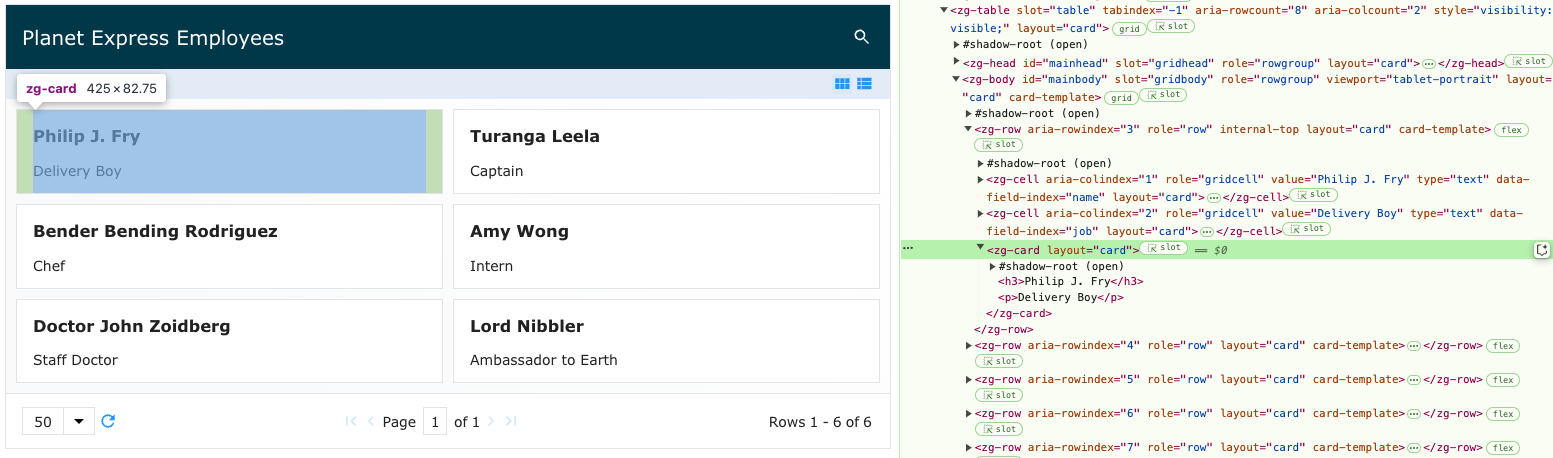The height and width of the screenshot is (458, 1553).
Task: Collapse zg-row aria-rowindex 3 node
Action: point(968,129)
